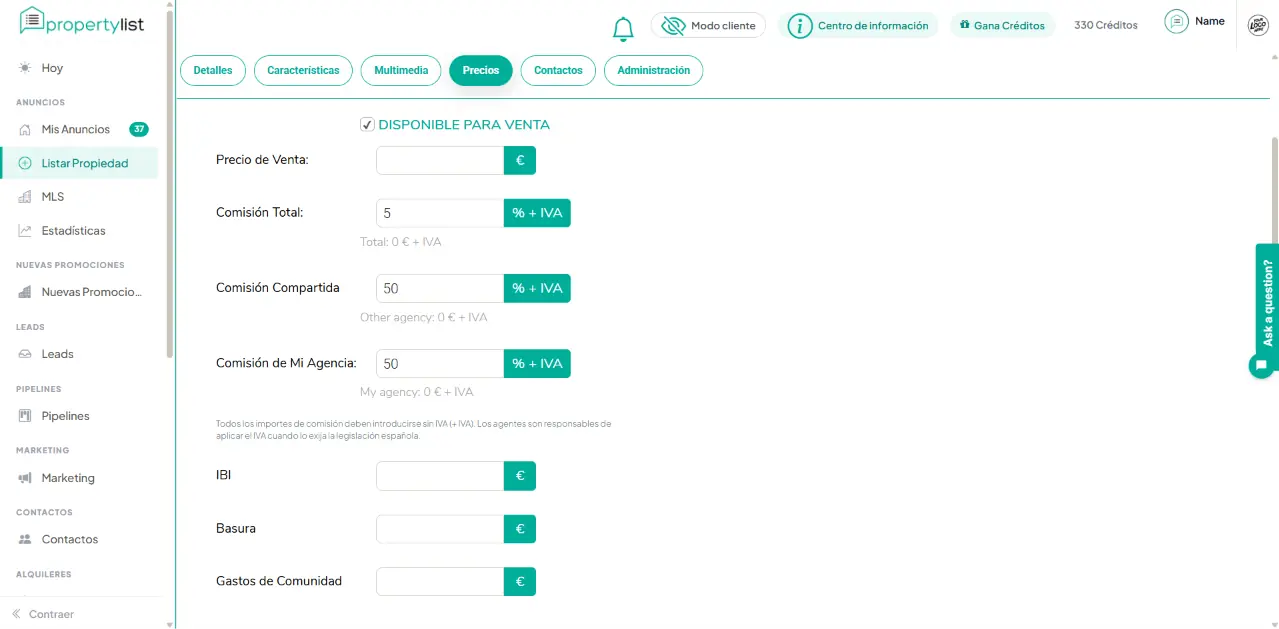Screen dimensions: 1279x629
Task: Open the Contactos tab
Action: 558,71
